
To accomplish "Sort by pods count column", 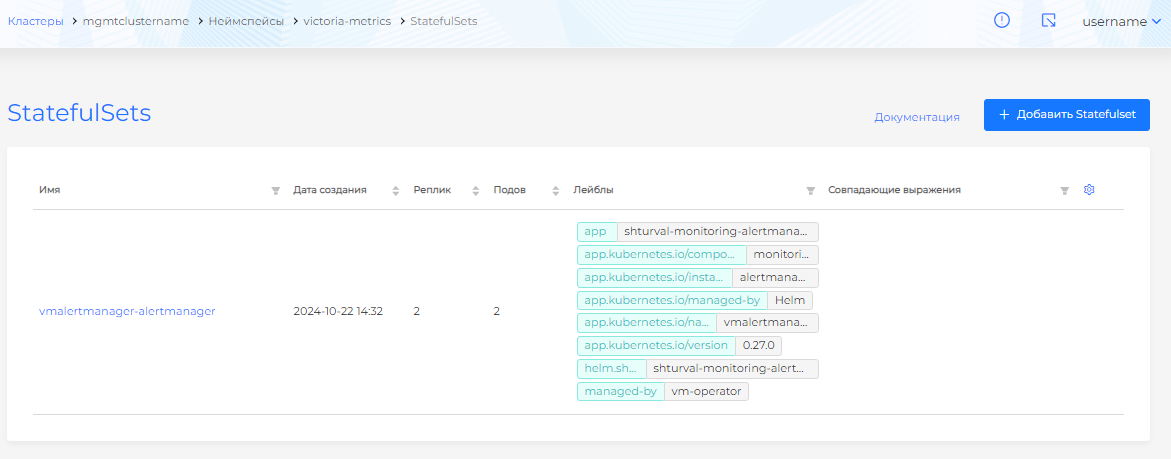I will pyautogui.click(x=555, y=191).
